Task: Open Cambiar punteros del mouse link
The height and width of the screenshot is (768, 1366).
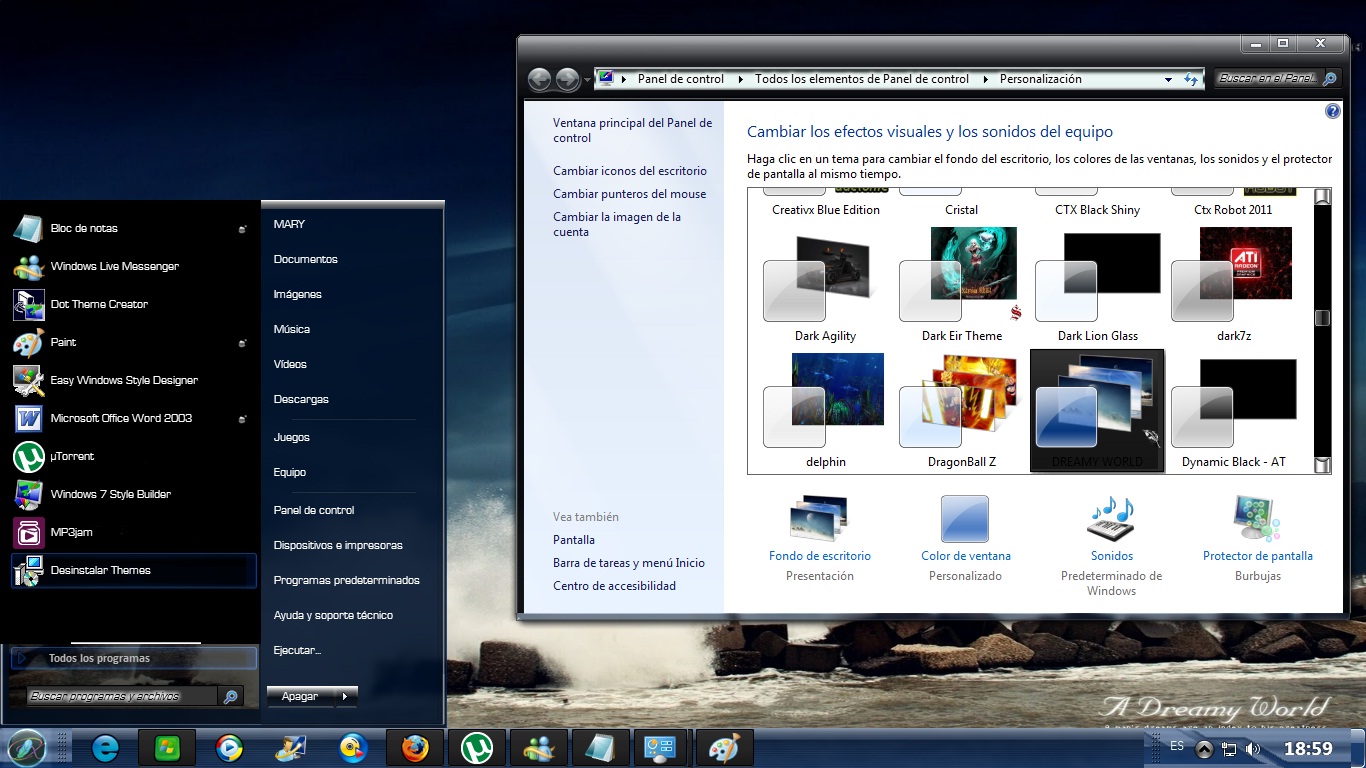Action: click(630, 194)
